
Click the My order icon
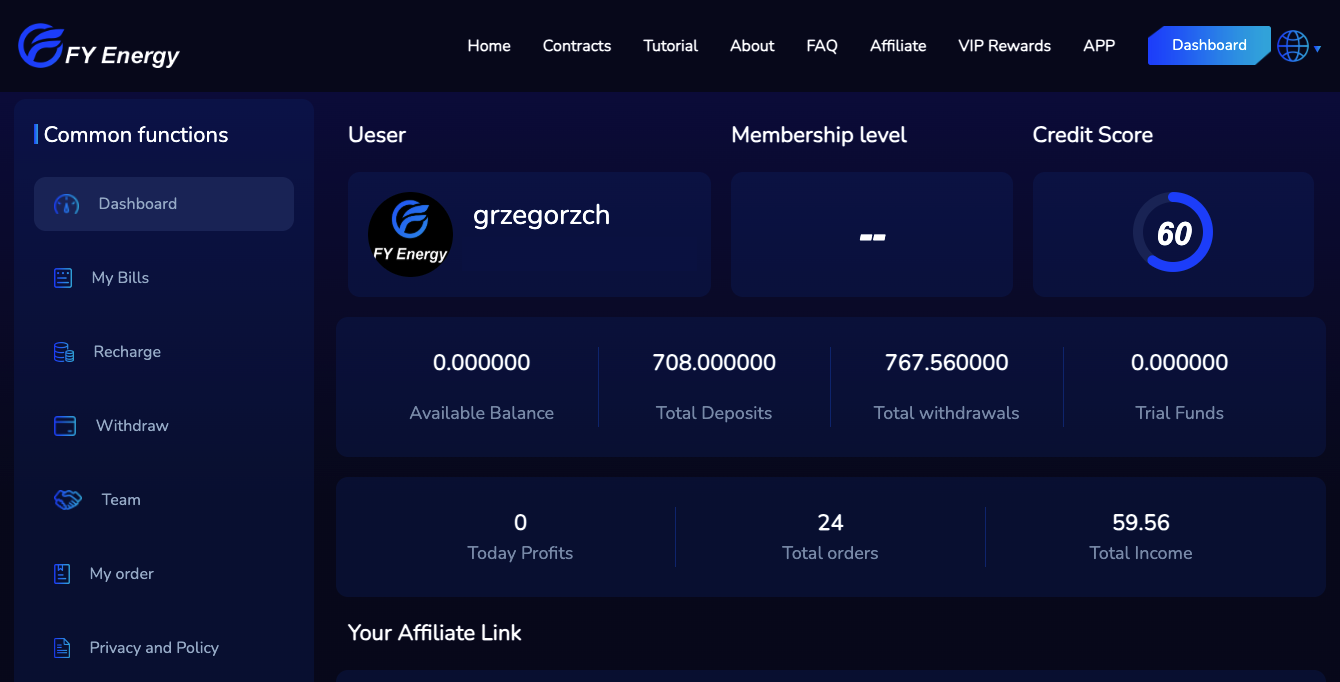pyautogui.click(x=62, y=574)
